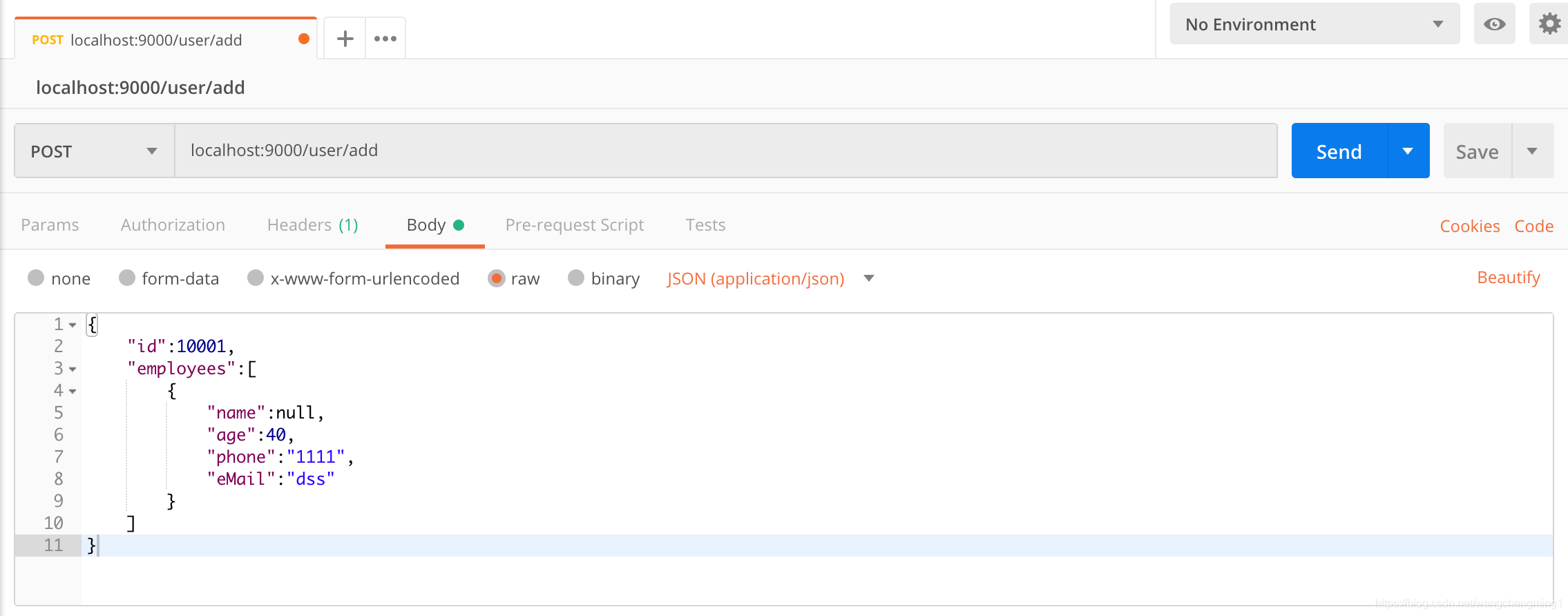This screenshot has height=616, width=1568.
Task: Click the orange unsaved dot on request tab
Action: point(303,39)
